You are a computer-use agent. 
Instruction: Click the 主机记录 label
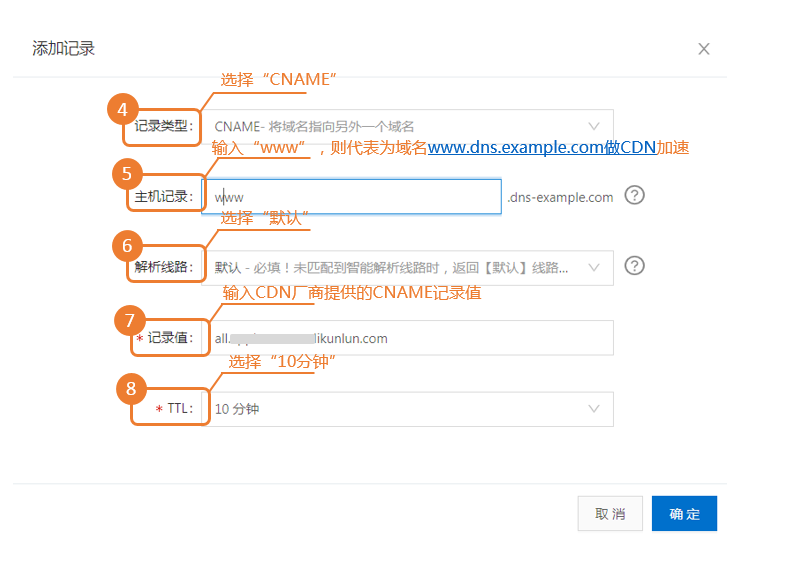tap(164, 196)
